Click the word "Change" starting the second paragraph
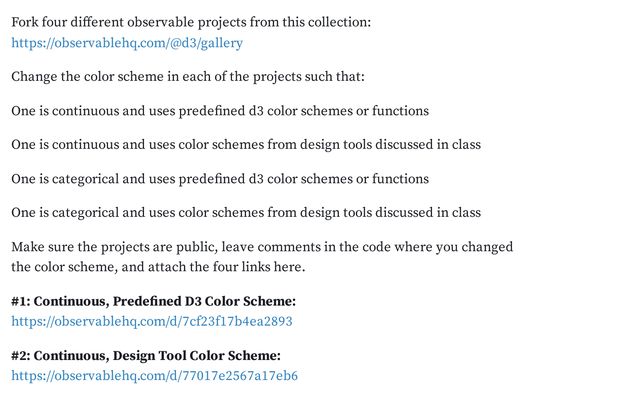The width and height of the screenshot is (640, 400). 36,77
